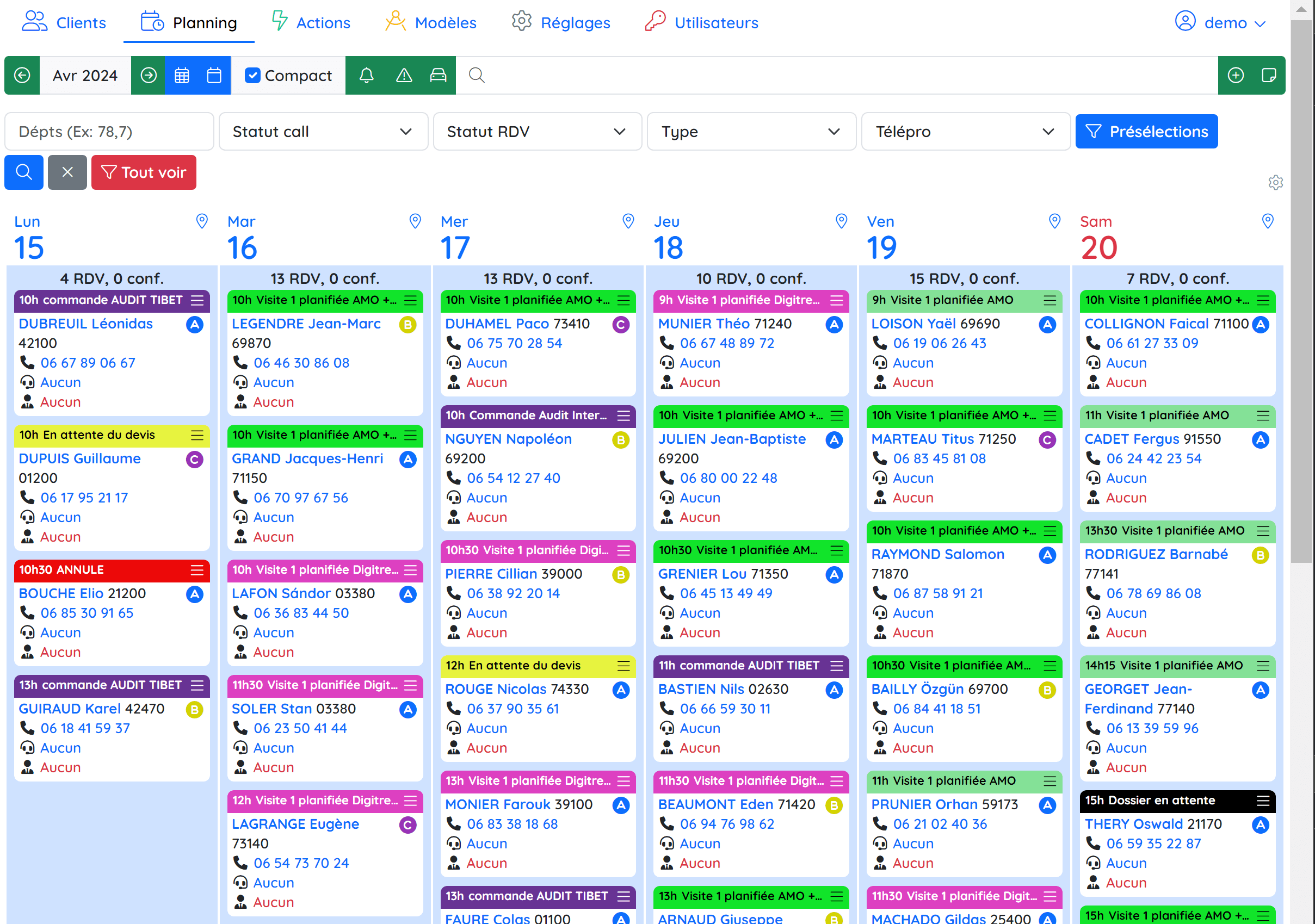Image resolution: width=1315 pixels, height=924 pixels.
Task: Open the Statut call dropdown
Action: tap(323, 132)
